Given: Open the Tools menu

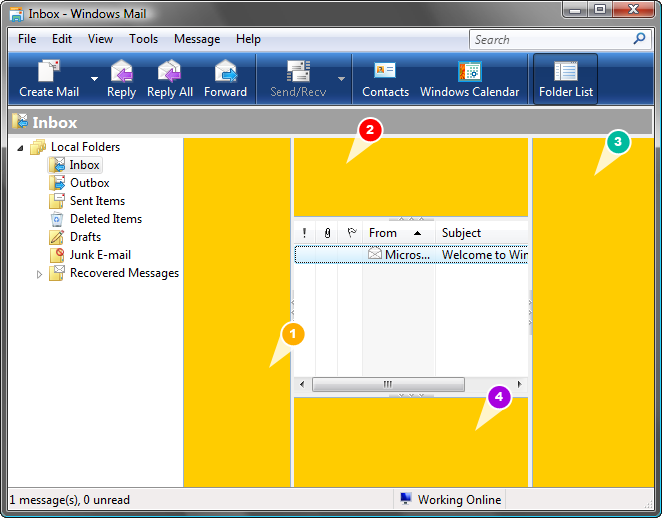Looking at the screenshot, I should coord(144,39).
